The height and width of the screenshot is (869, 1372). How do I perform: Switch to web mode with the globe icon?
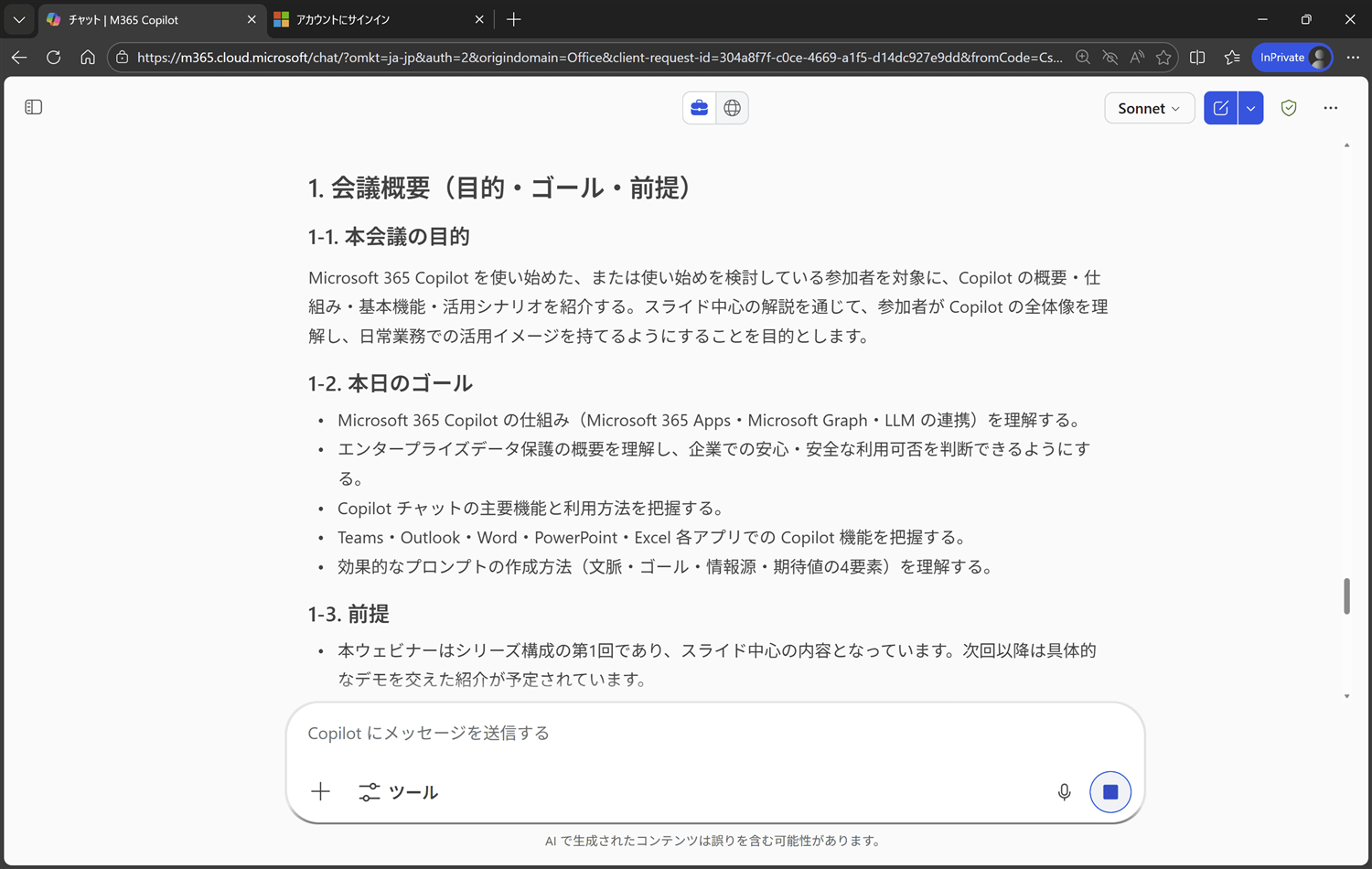(x=732, y=107)
